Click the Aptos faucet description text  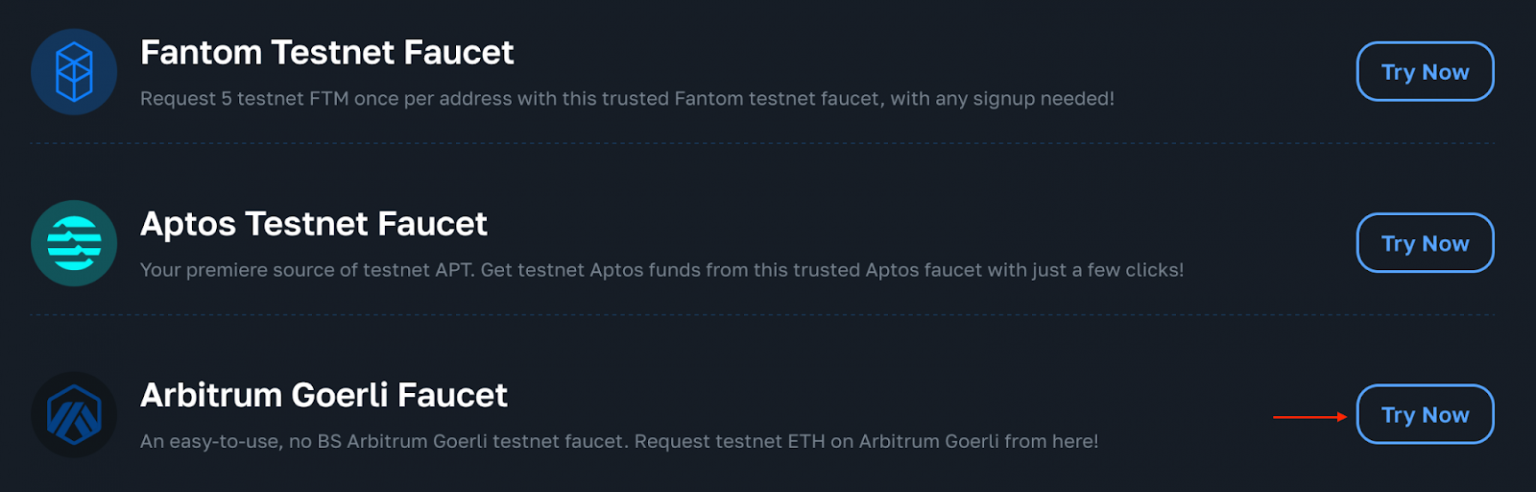661,270
